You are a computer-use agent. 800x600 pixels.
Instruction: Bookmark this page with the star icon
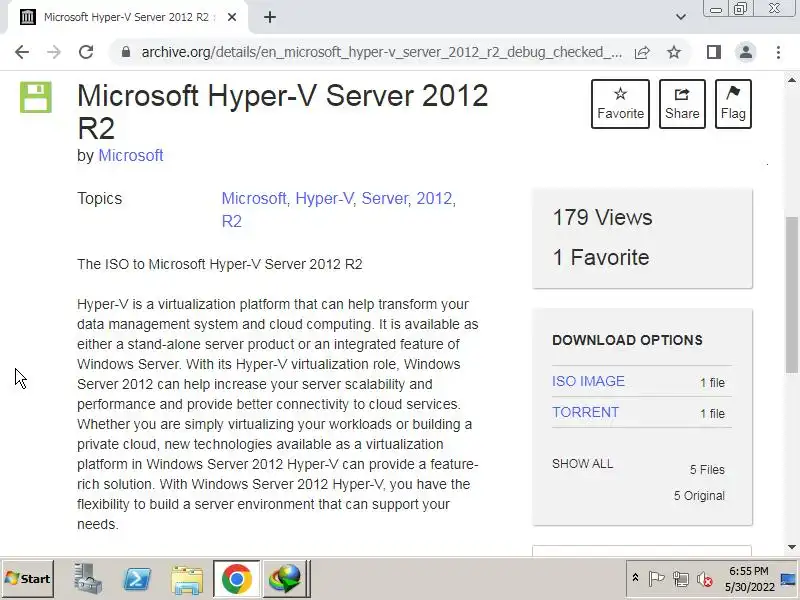pyautogui.click(x=674, y=52)
